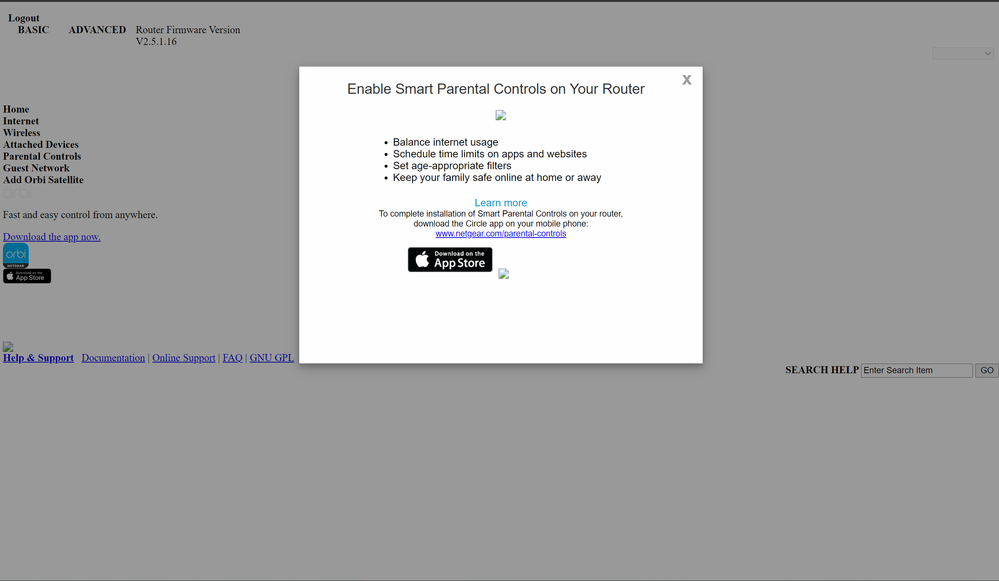The height and width of the screenshot is (581, 999).
Task: Click 'Fast and easy control from anywhere.' text
Action: (80, 215)
